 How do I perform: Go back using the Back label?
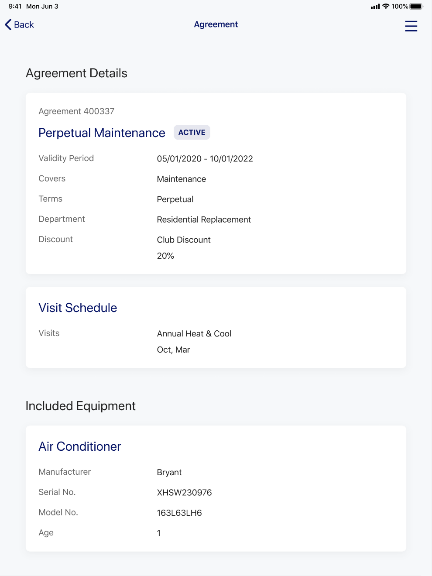click(24, 25)
